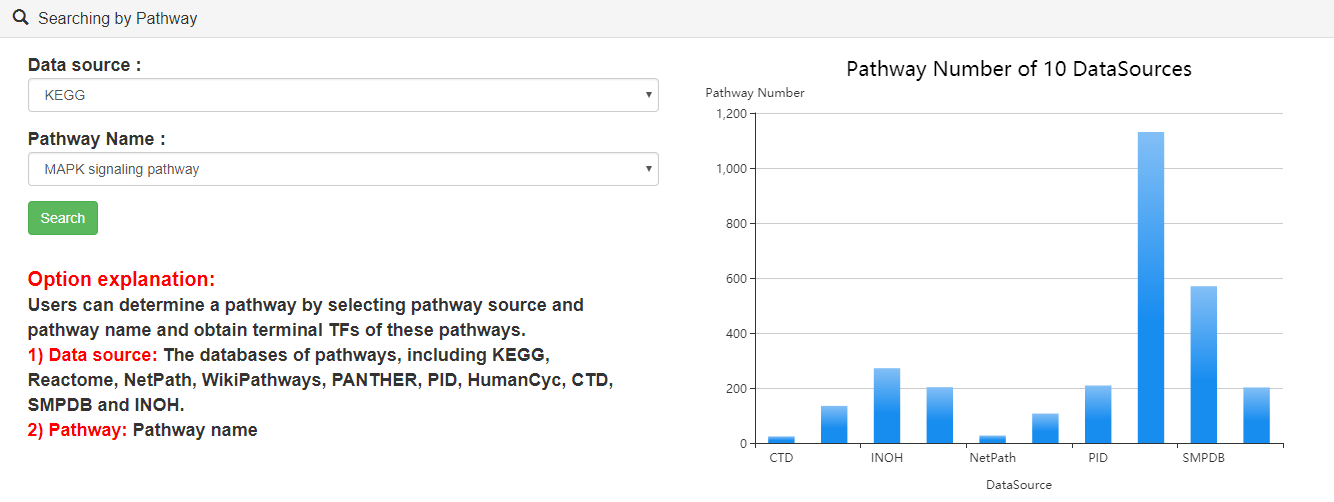This screenshot has height=502, width=1334.
Task: Click the CTD bar in the chart
Action: [x=782, y=440]
